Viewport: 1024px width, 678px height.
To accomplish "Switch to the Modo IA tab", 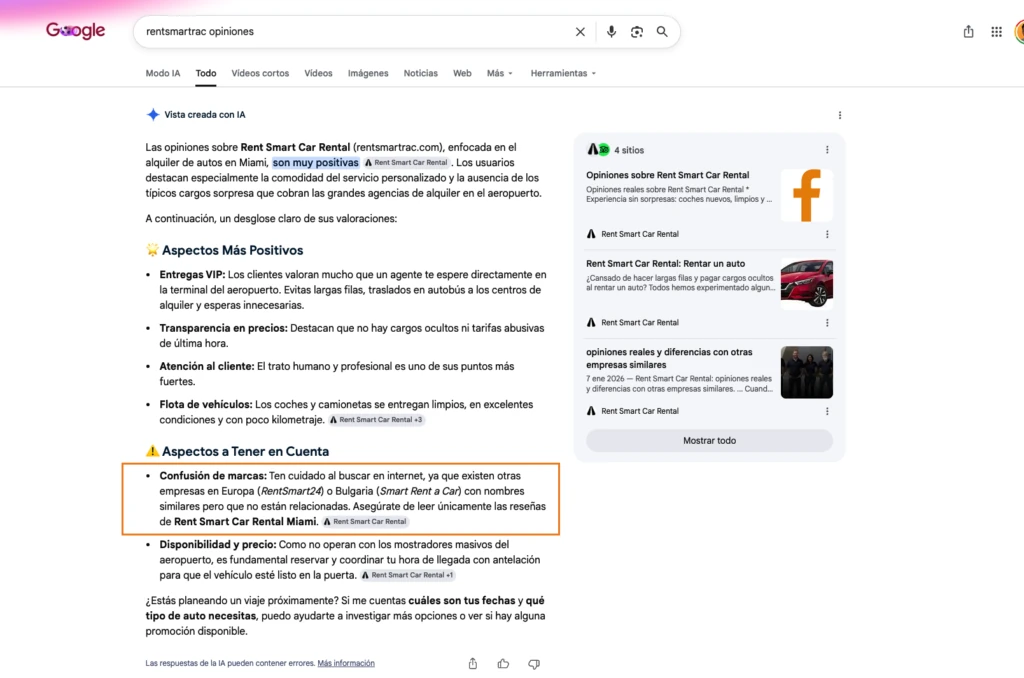I will tap(163, 73).
